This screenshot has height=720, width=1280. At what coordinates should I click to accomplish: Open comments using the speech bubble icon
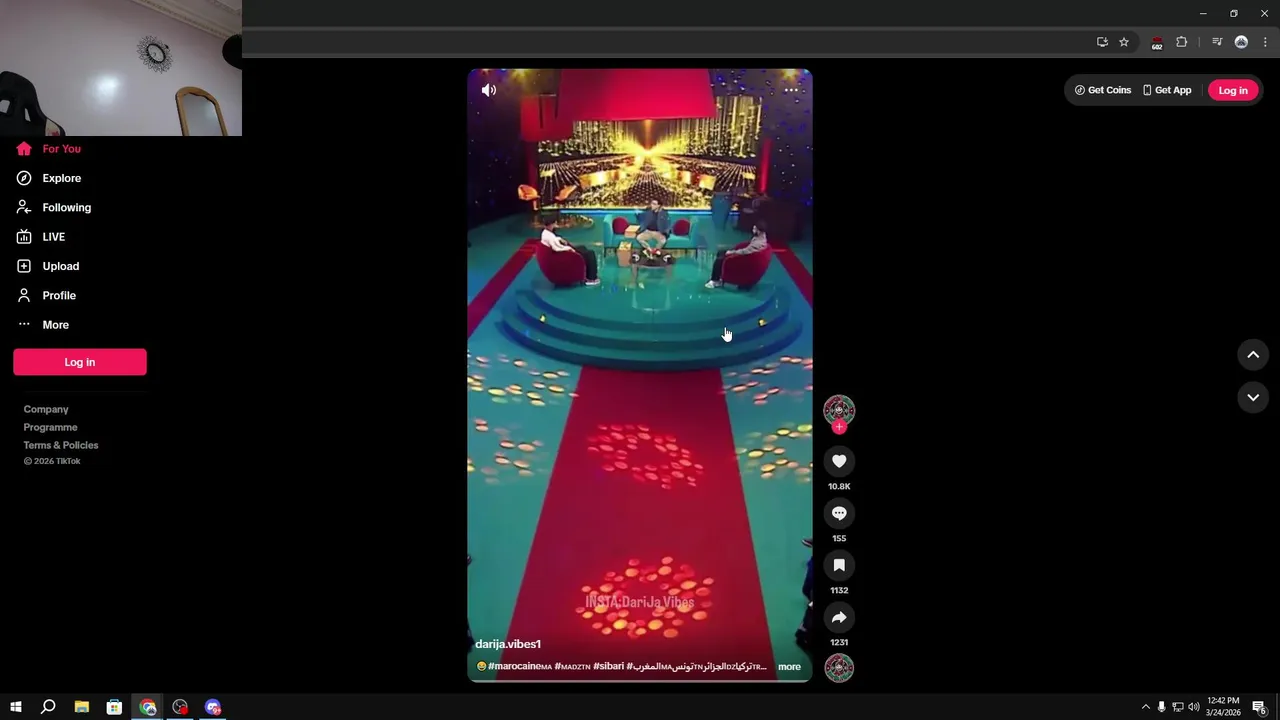click(x=839, y=513)
